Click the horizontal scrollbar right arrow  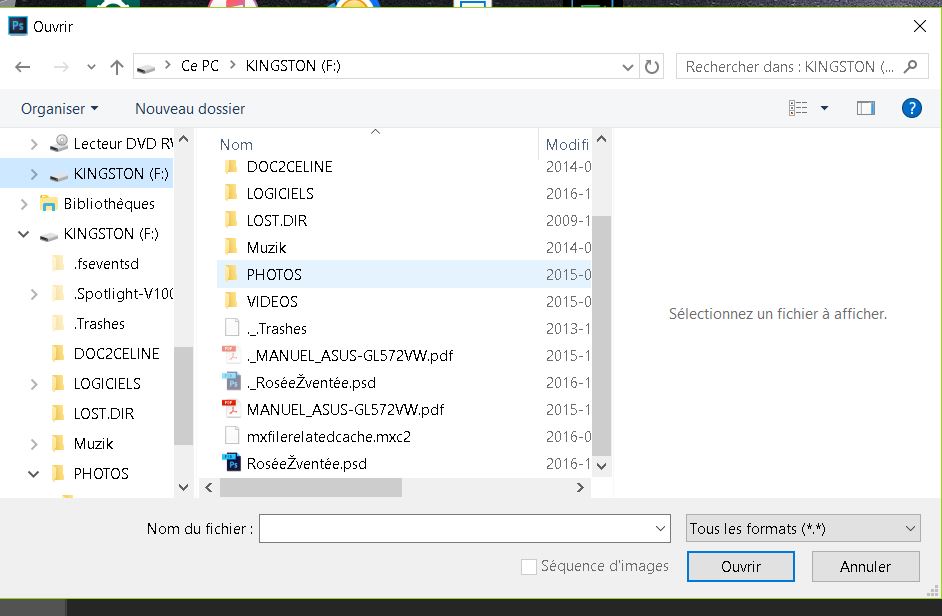(x=580, y=487)
